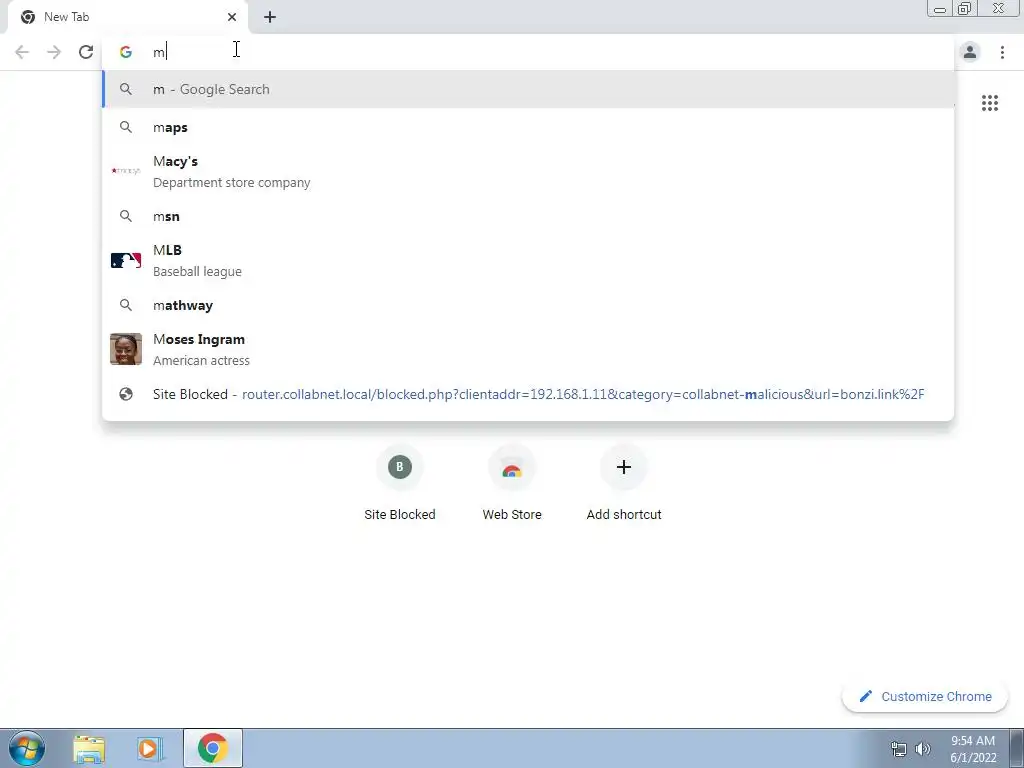This screenshot has height=768, width=1024.
Task: Open the Windows Start menu orb
Action: [27, 748]
